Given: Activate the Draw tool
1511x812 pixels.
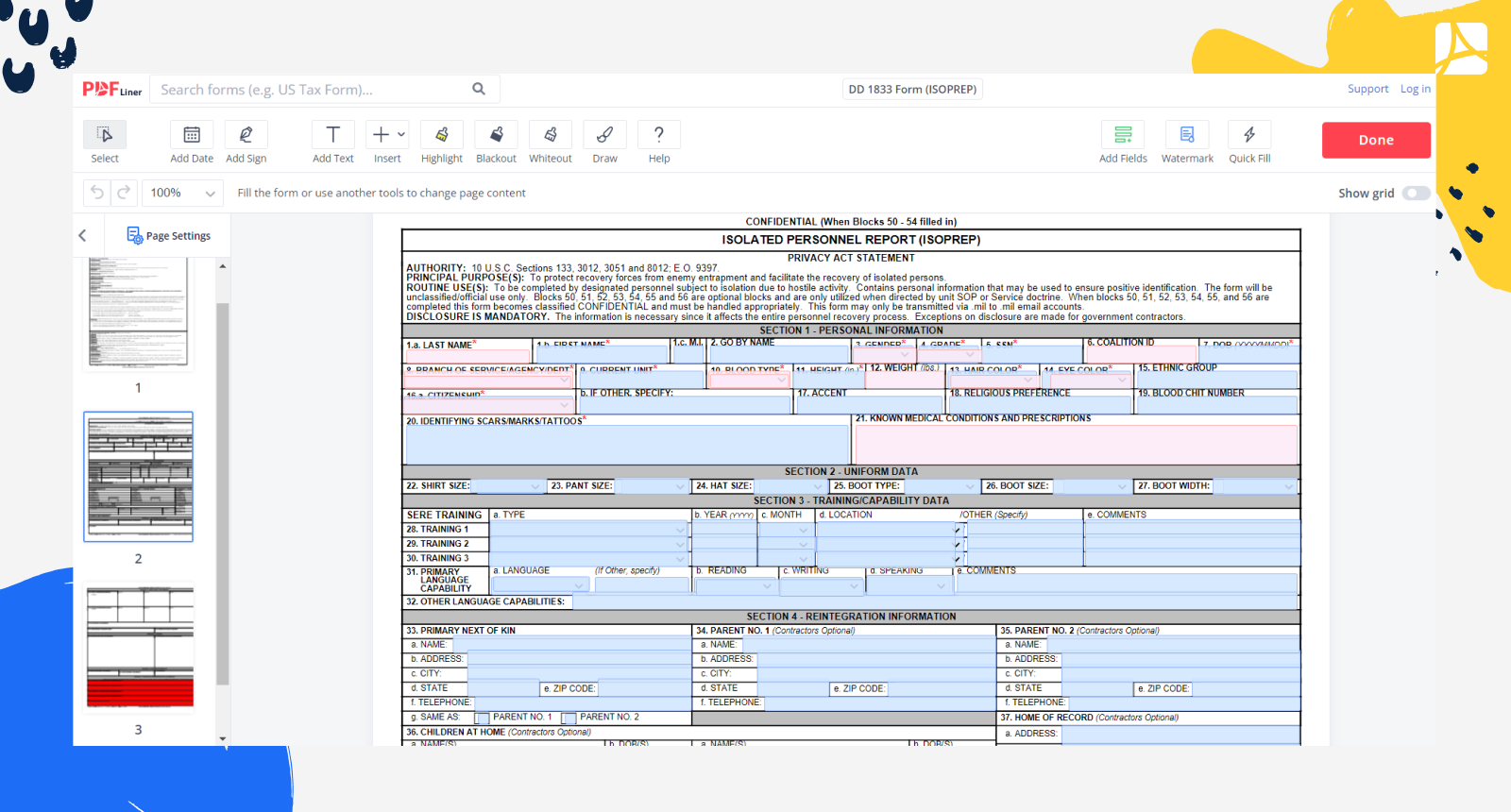Looking at the screenshot, I should (x=604, y=135).
